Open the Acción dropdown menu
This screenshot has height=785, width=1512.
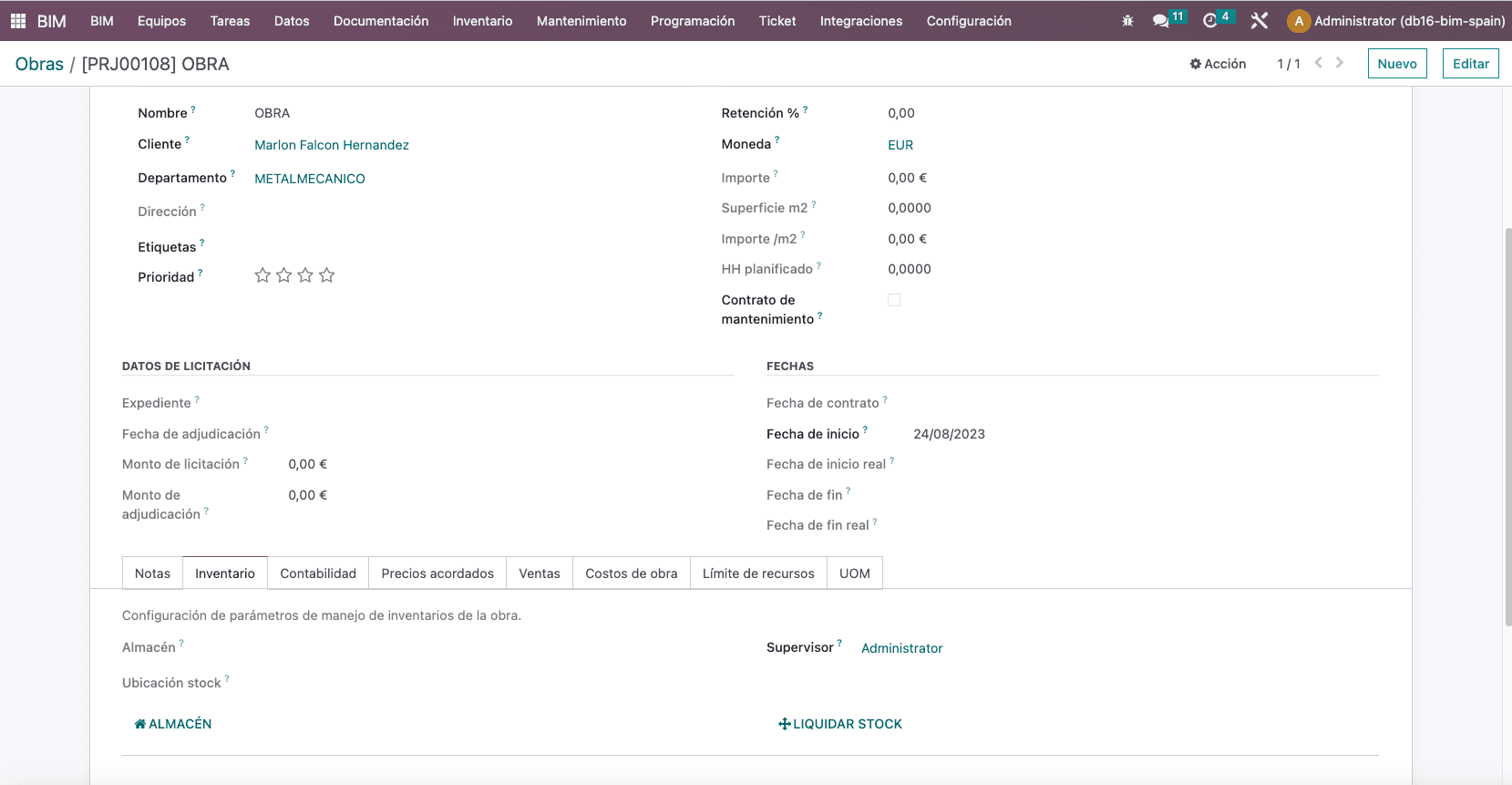point(1218,64)
